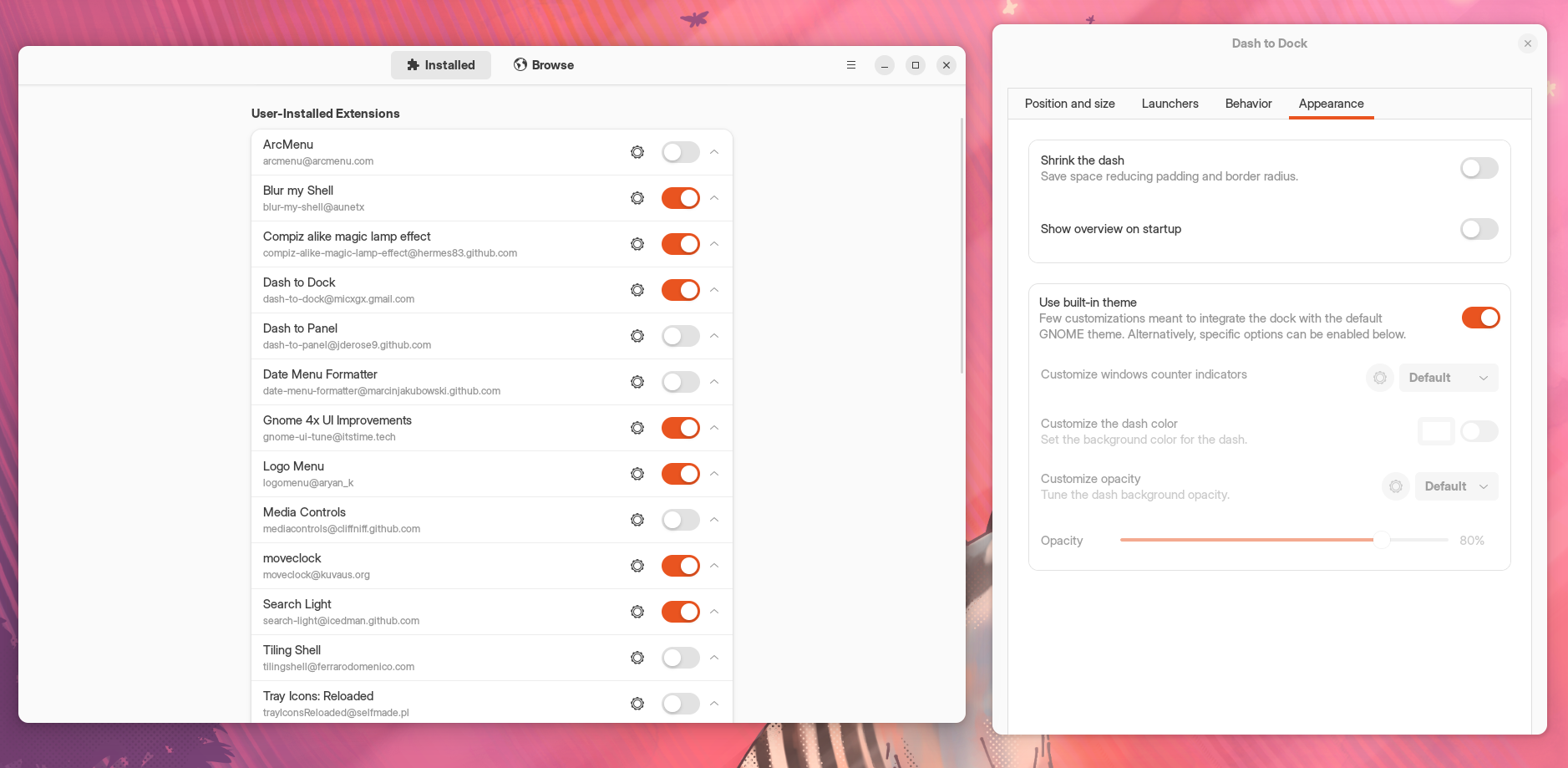Viewport: 1568px width, 768px height.
Task: Open Tiling Shell settings gear
Action: (637, 658)
